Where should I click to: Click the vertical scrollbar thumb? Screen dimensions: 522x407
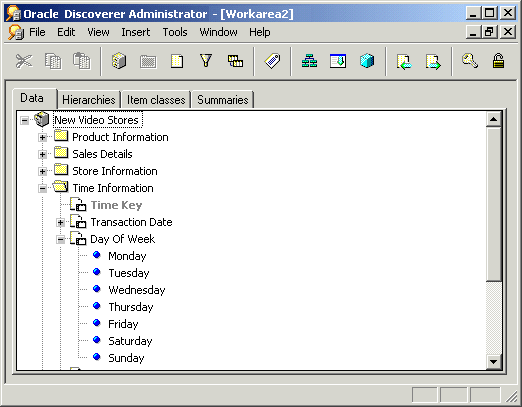494,204
